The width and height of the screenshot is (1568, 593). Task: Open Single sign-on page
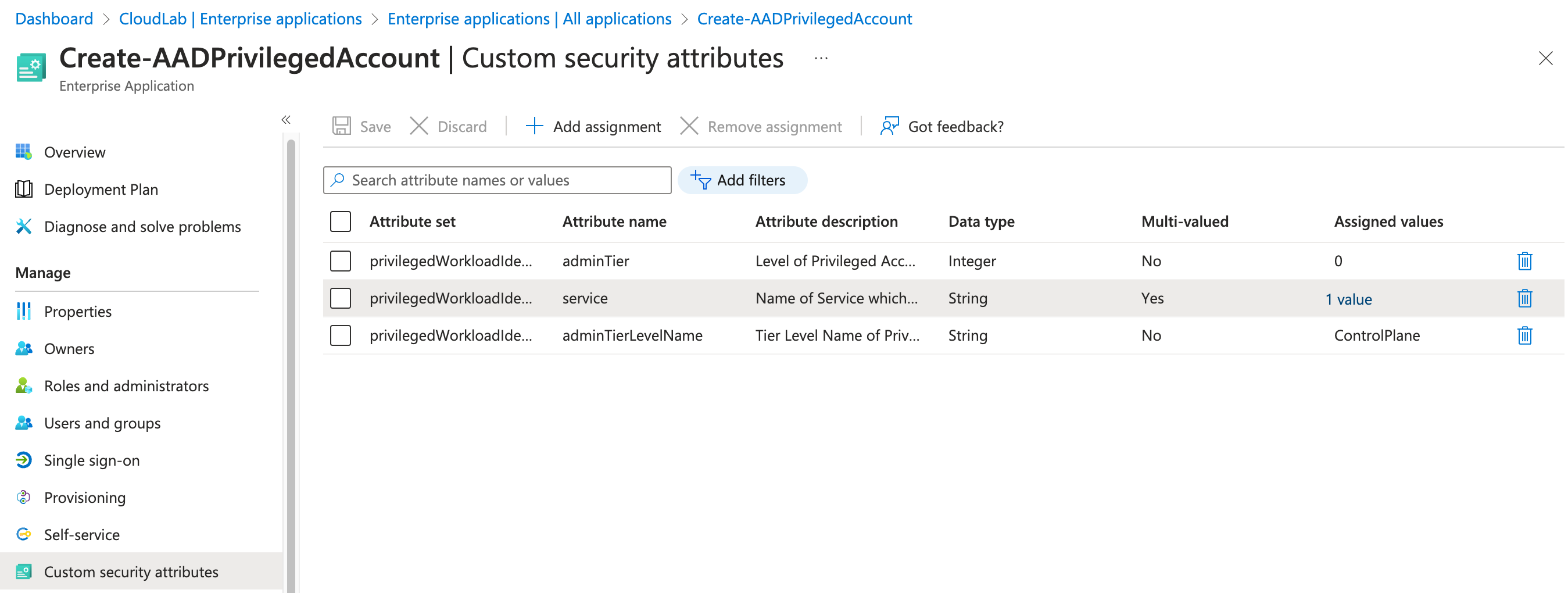[92, 460]
